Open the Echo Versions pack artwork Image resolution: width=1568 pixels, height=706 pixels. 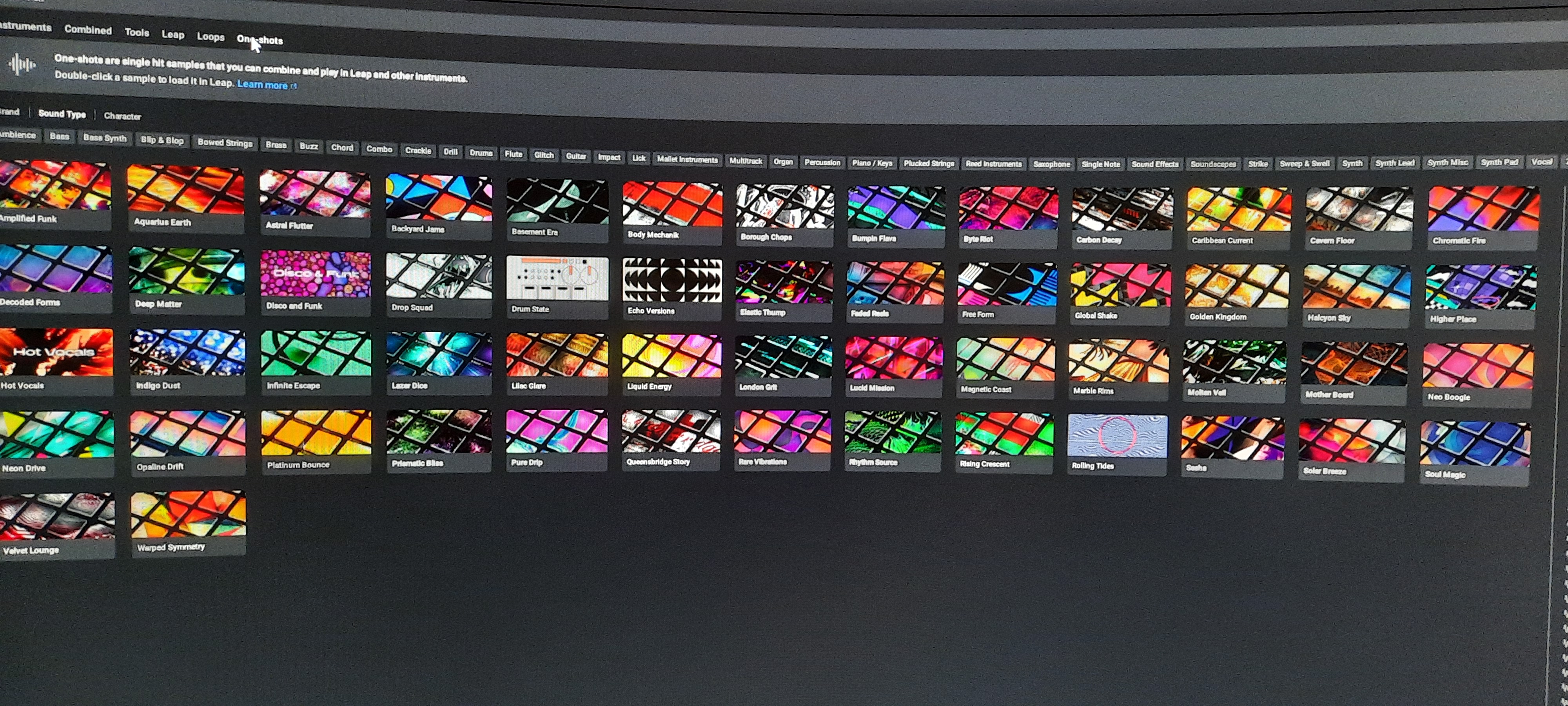click(x=672, y=280)
